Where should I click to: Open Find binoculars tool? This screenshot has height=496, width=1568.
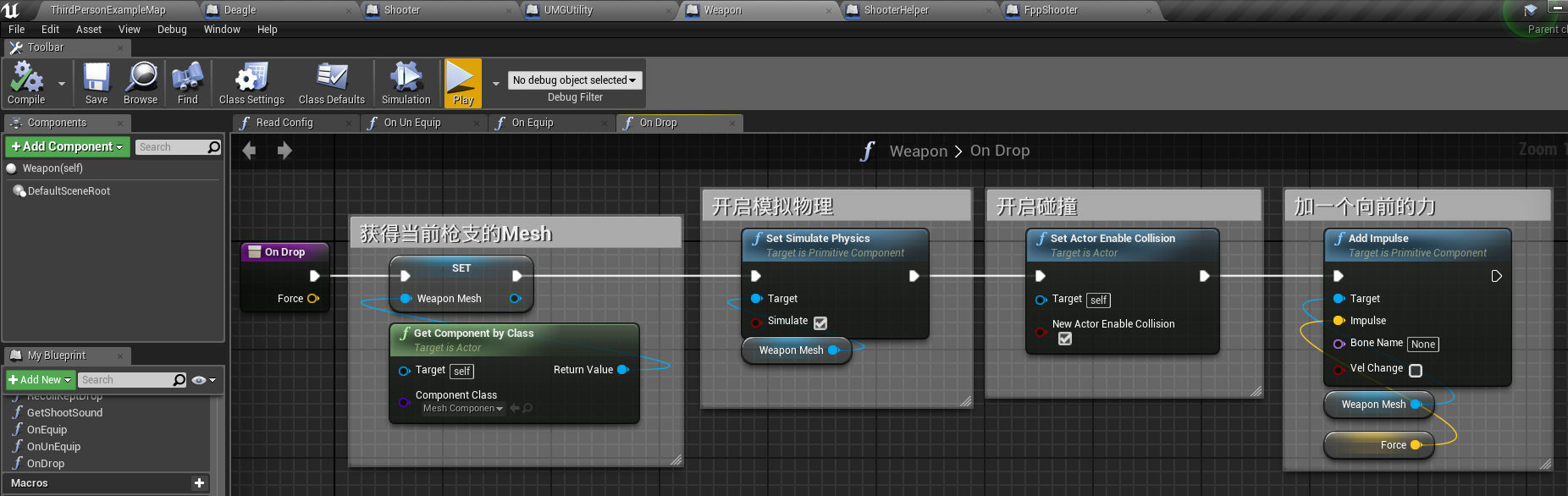click(187, 83)
